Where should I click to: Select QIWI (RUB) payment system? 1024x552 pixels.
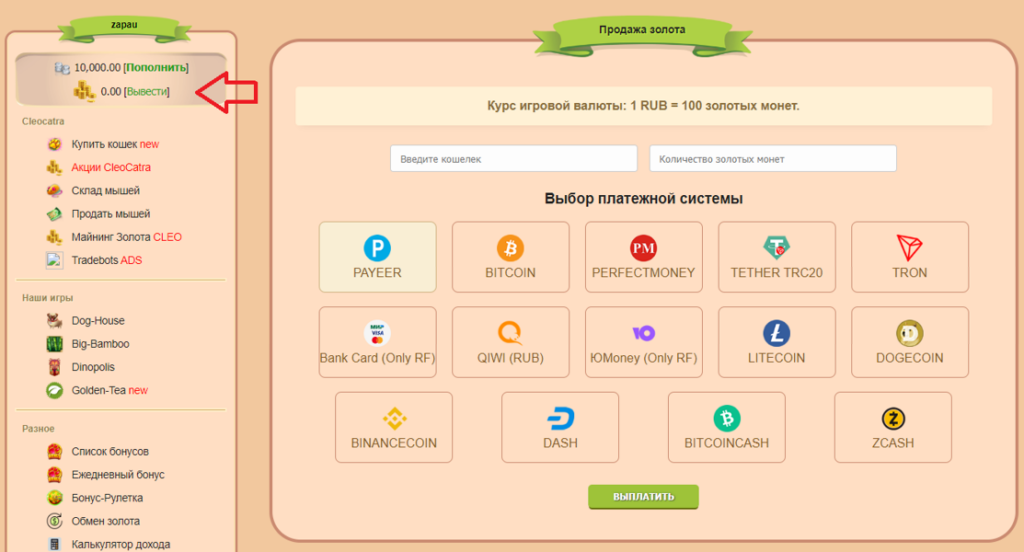tap(510, 342)
